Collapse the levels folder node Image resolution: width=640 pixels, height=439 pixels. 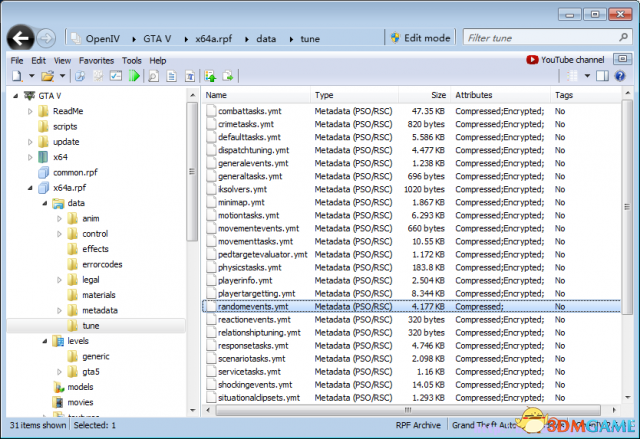point(44,341)
